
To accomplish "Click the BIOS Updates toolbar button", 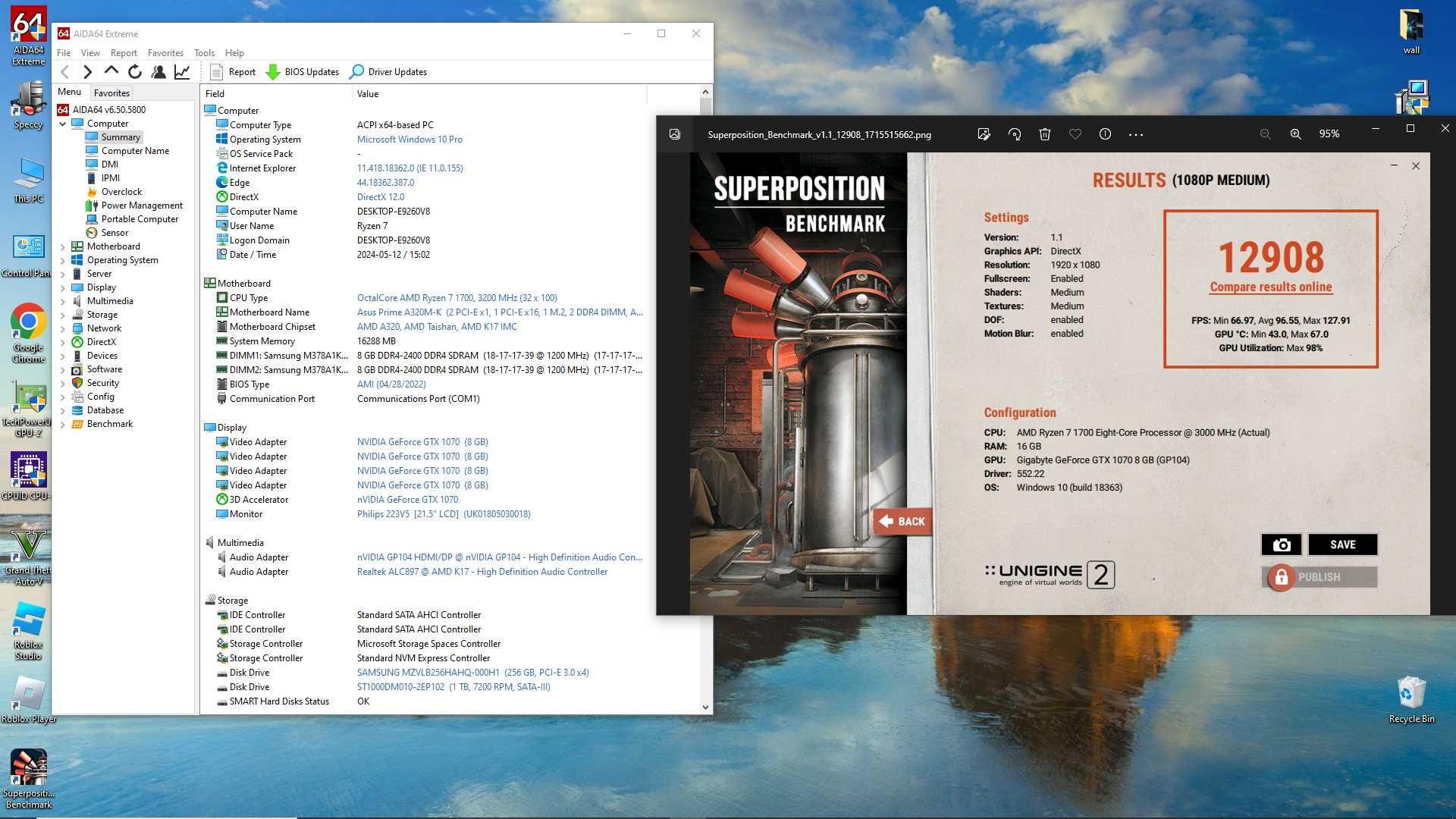I will [303, 72].
